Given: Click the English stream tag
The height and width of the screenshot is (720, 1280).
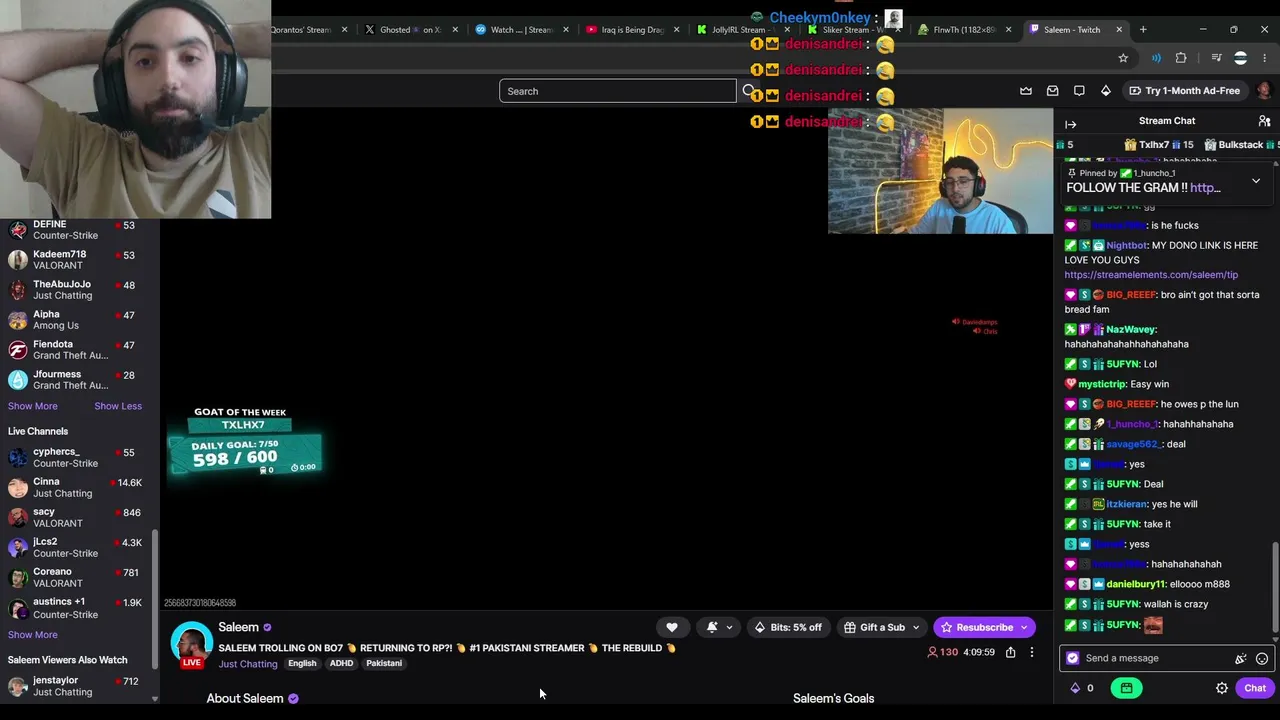Looking at the screenshot, I should pyautogui.click(x=302, y=664).
